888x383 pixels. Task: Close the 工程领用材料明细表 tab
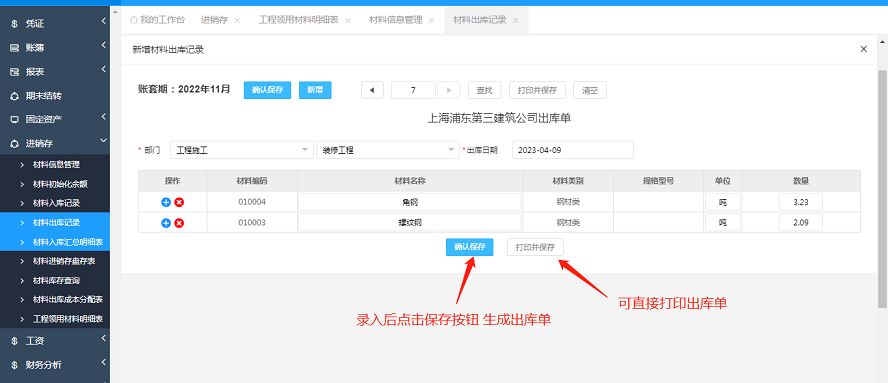348,20
